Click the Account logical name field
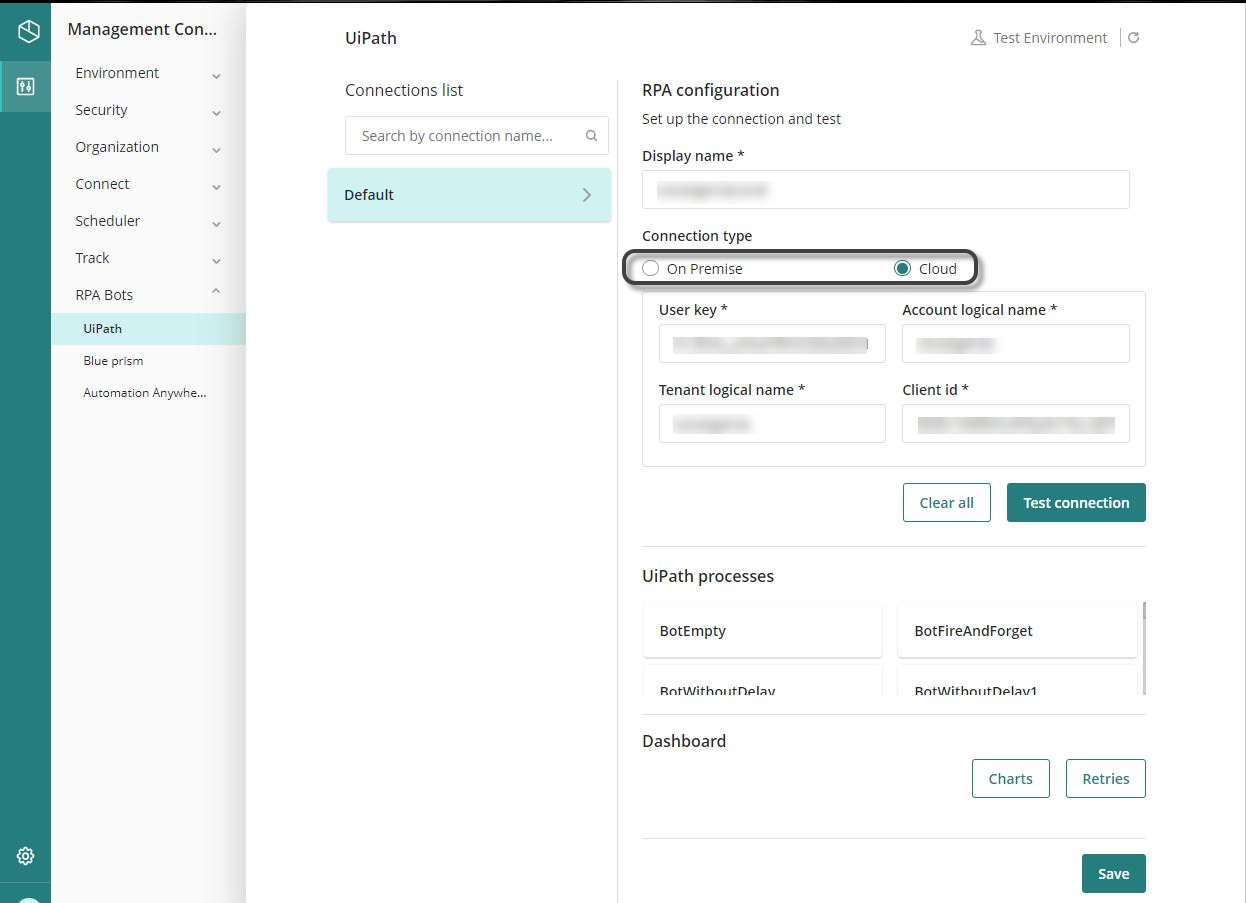1246x903 pixels. tap(1016, 343)
